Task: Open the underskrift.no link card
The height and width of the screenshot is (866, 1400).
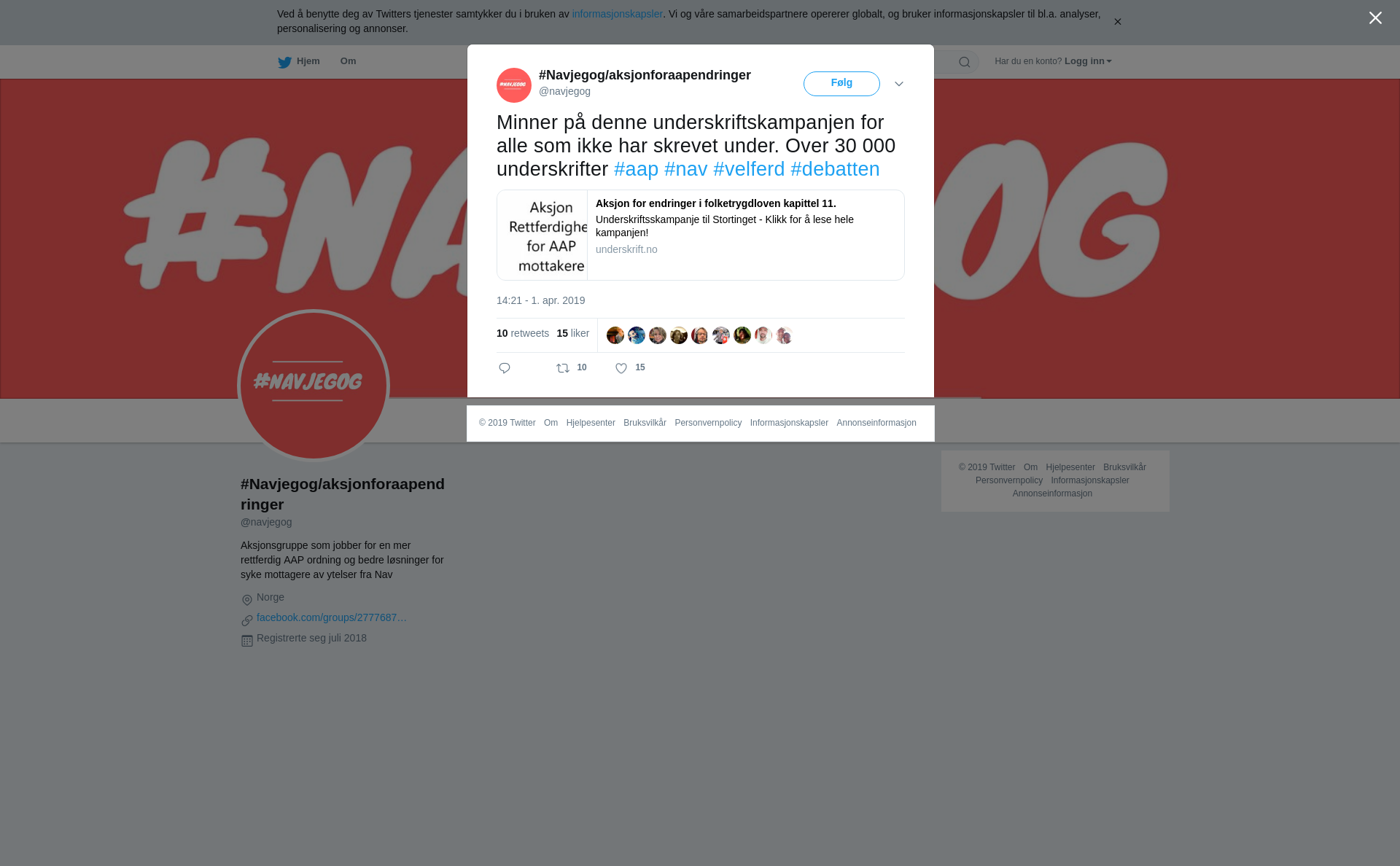Action: [701, 235]
